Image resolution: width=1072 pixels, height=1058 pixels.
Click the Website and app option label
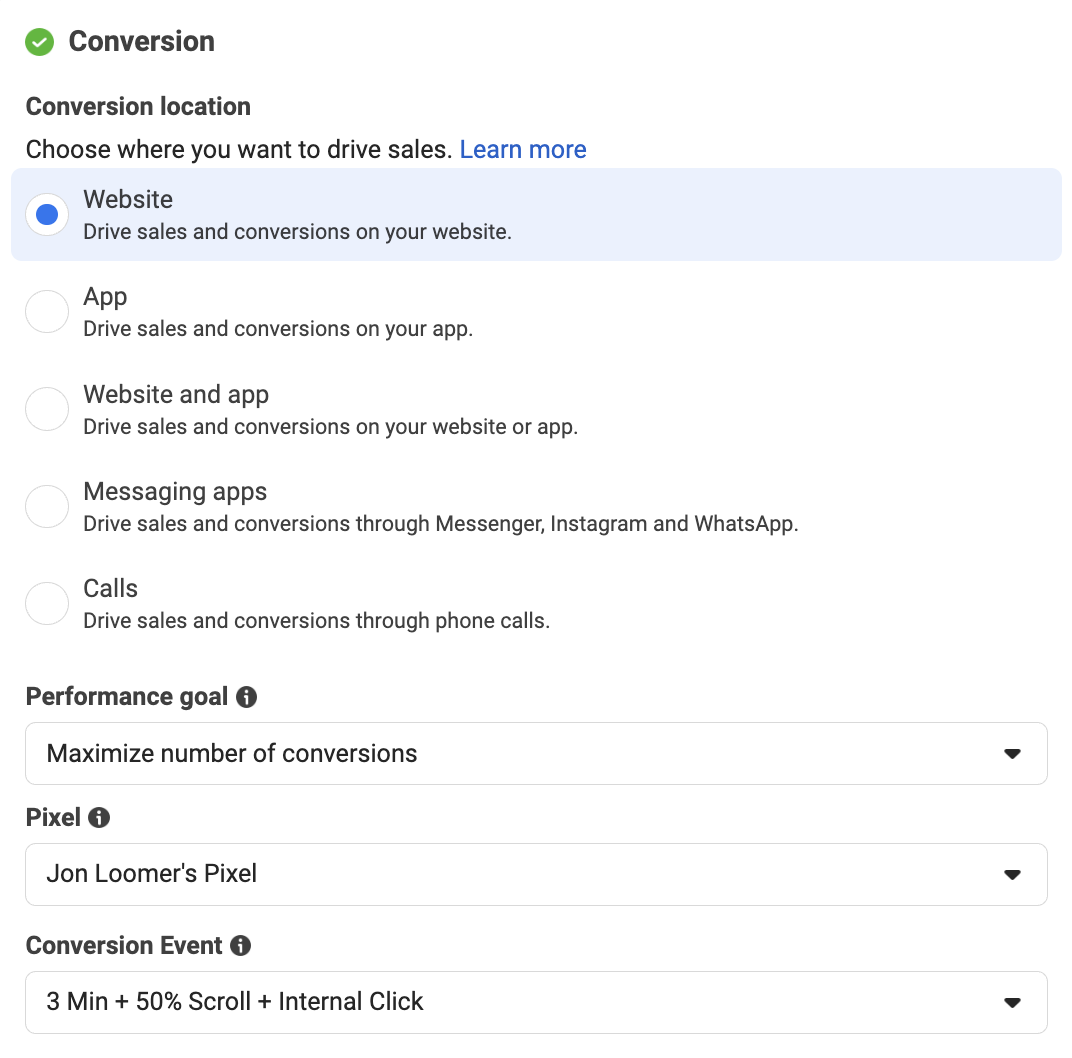click(x=176, y=394)
